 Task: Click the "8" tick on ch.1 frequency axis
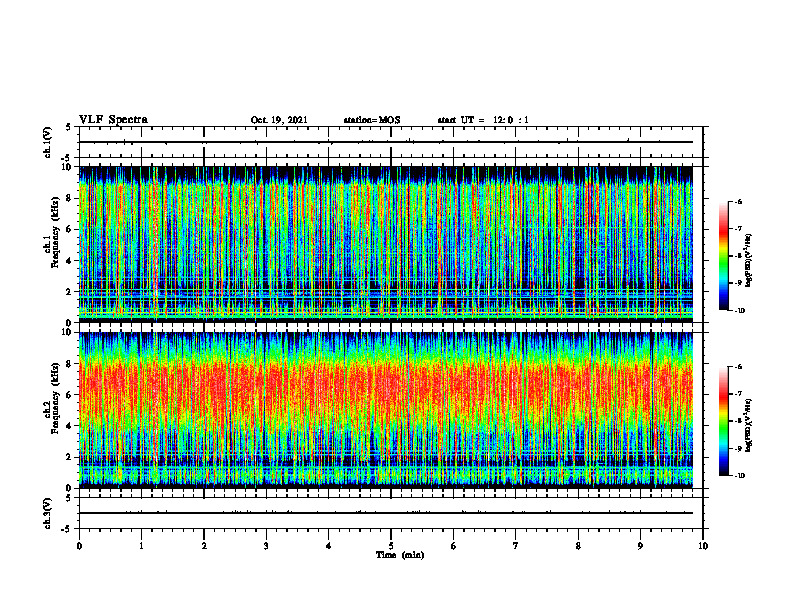[70, 198]
